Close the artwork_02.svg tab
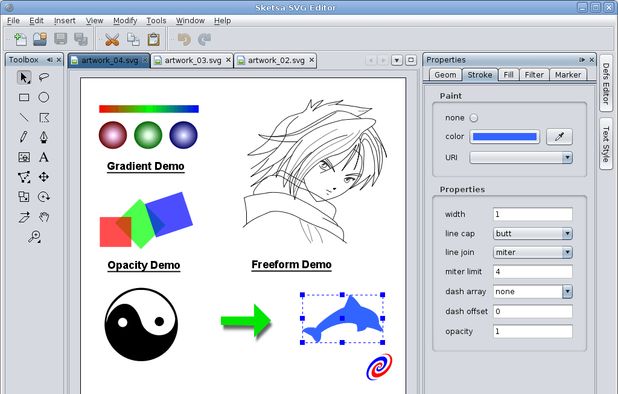The height and width of the screenshot is (394, 618). click(x=312, y=60)
